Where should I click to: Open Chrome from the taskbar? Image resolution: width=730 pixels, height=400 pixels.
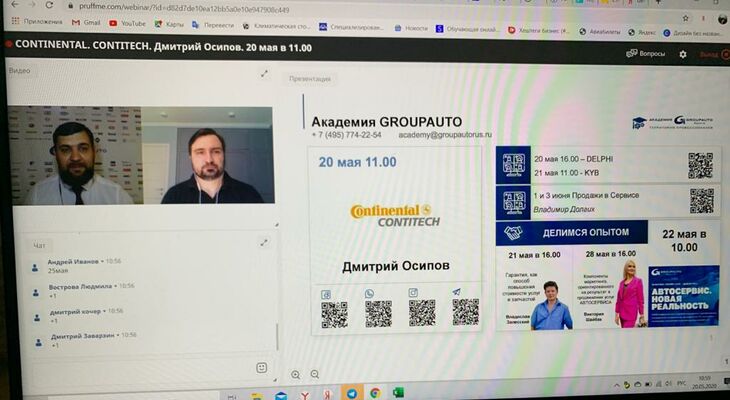(x=375, y=393)
